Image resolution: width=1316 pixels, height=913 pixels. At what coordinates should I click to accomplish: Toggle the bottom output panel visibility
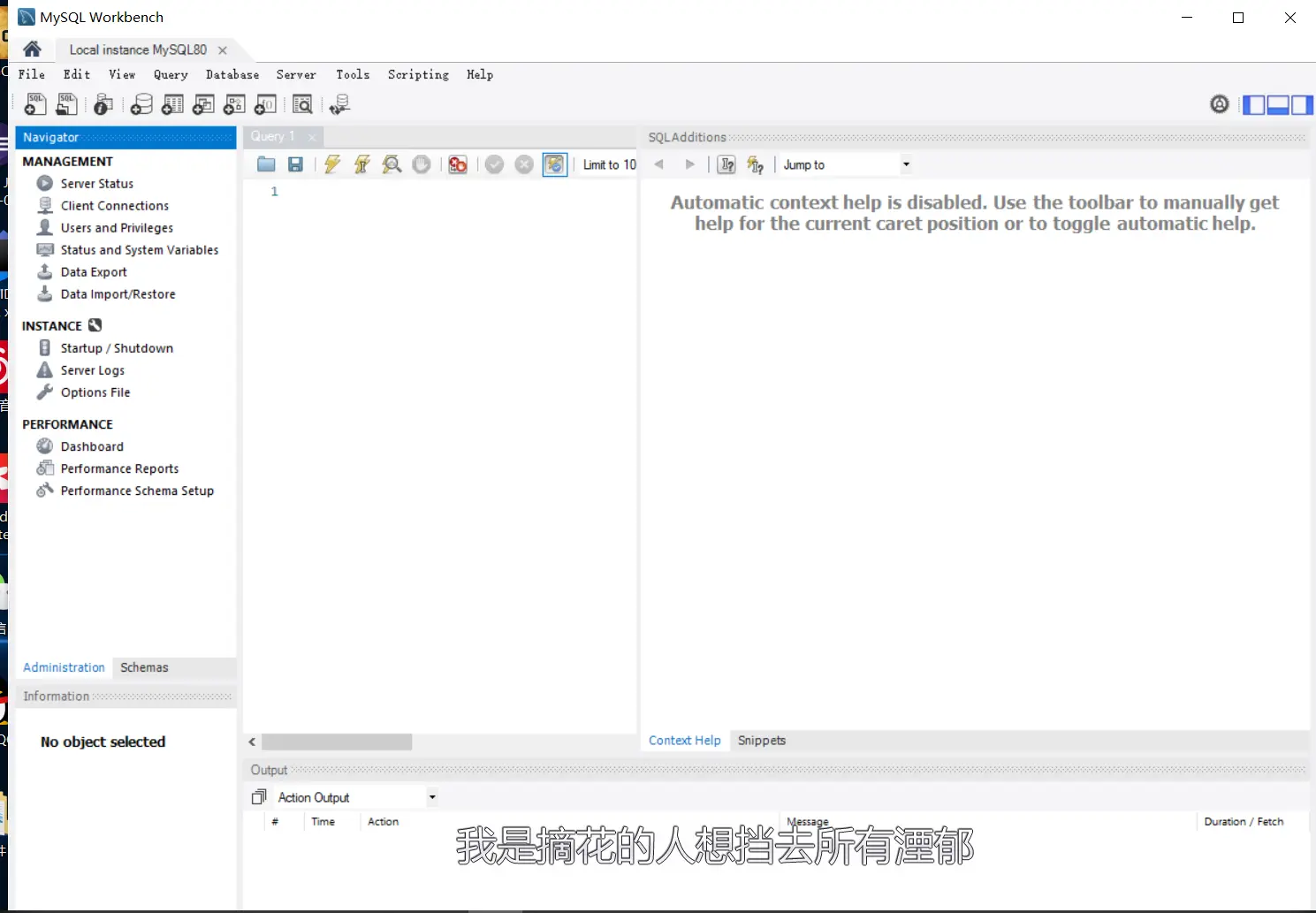click(1278, 104)
